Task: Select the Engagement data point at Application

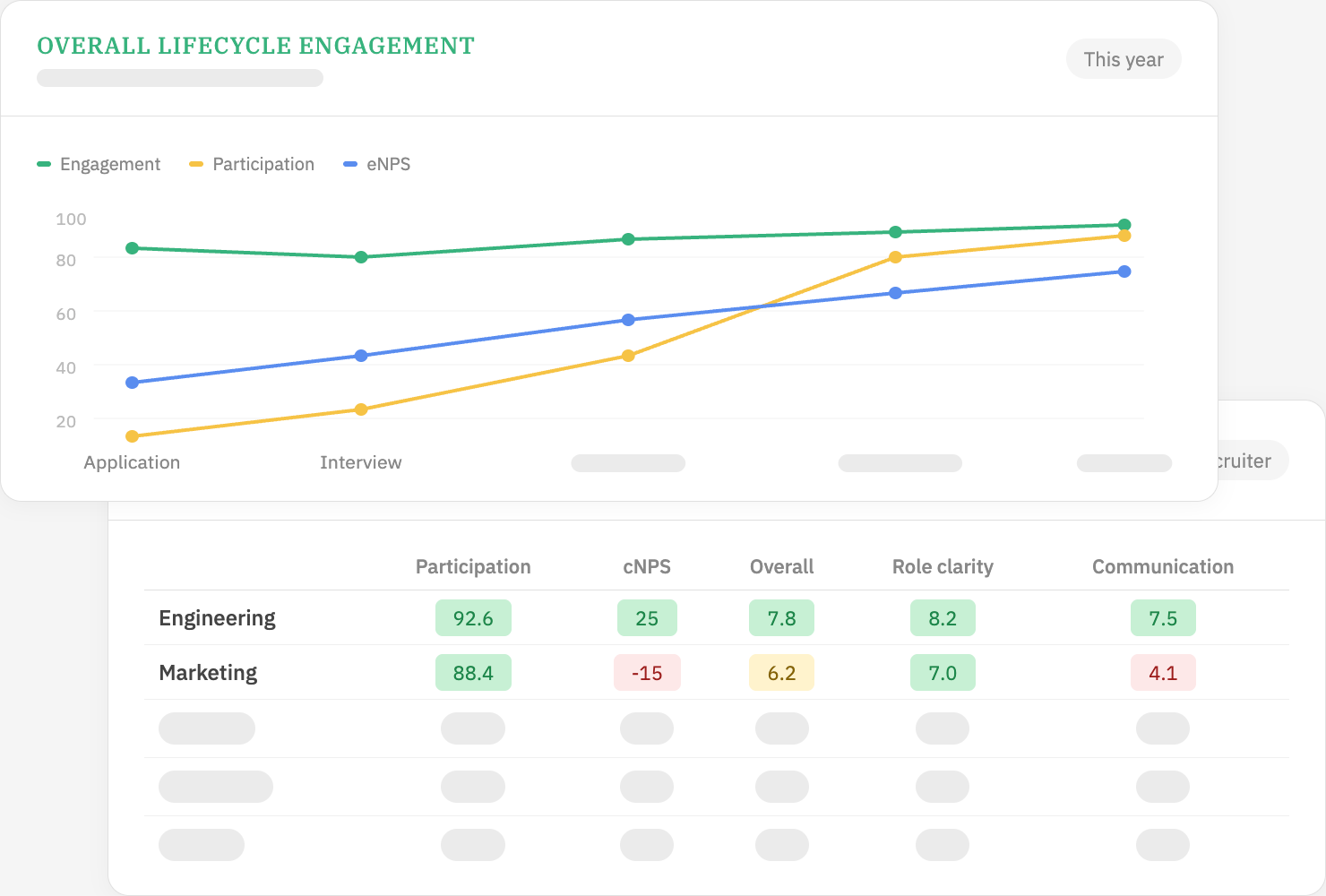Action: (x=132, y=247)
